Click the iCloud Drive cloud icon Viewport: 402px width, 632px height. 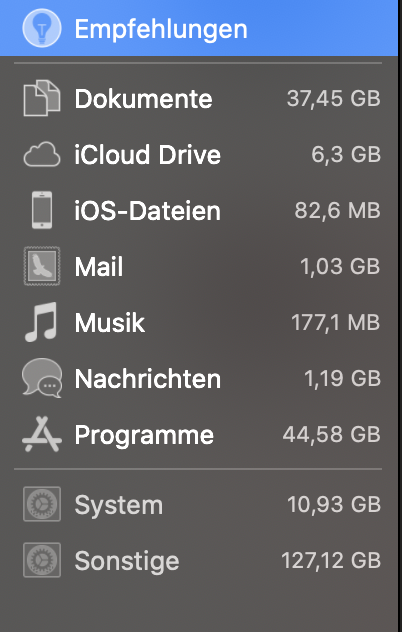[42, 154]
